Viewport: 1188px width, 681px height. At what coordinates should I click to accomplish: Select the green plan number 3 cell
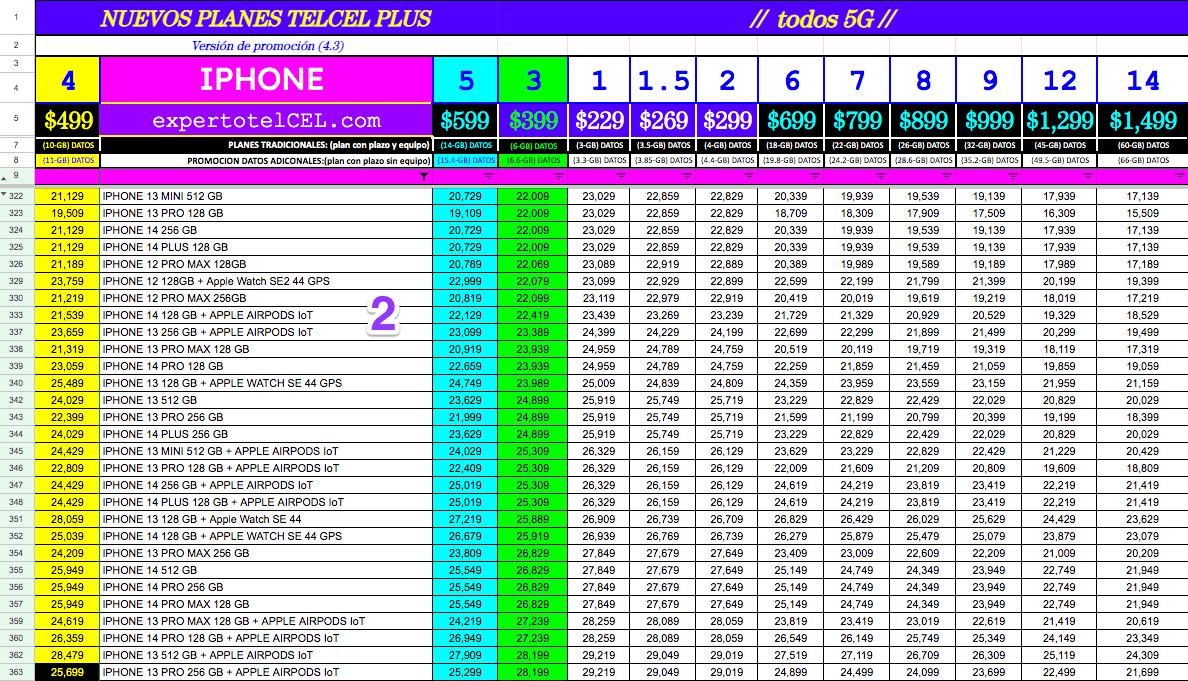(533, 80)
